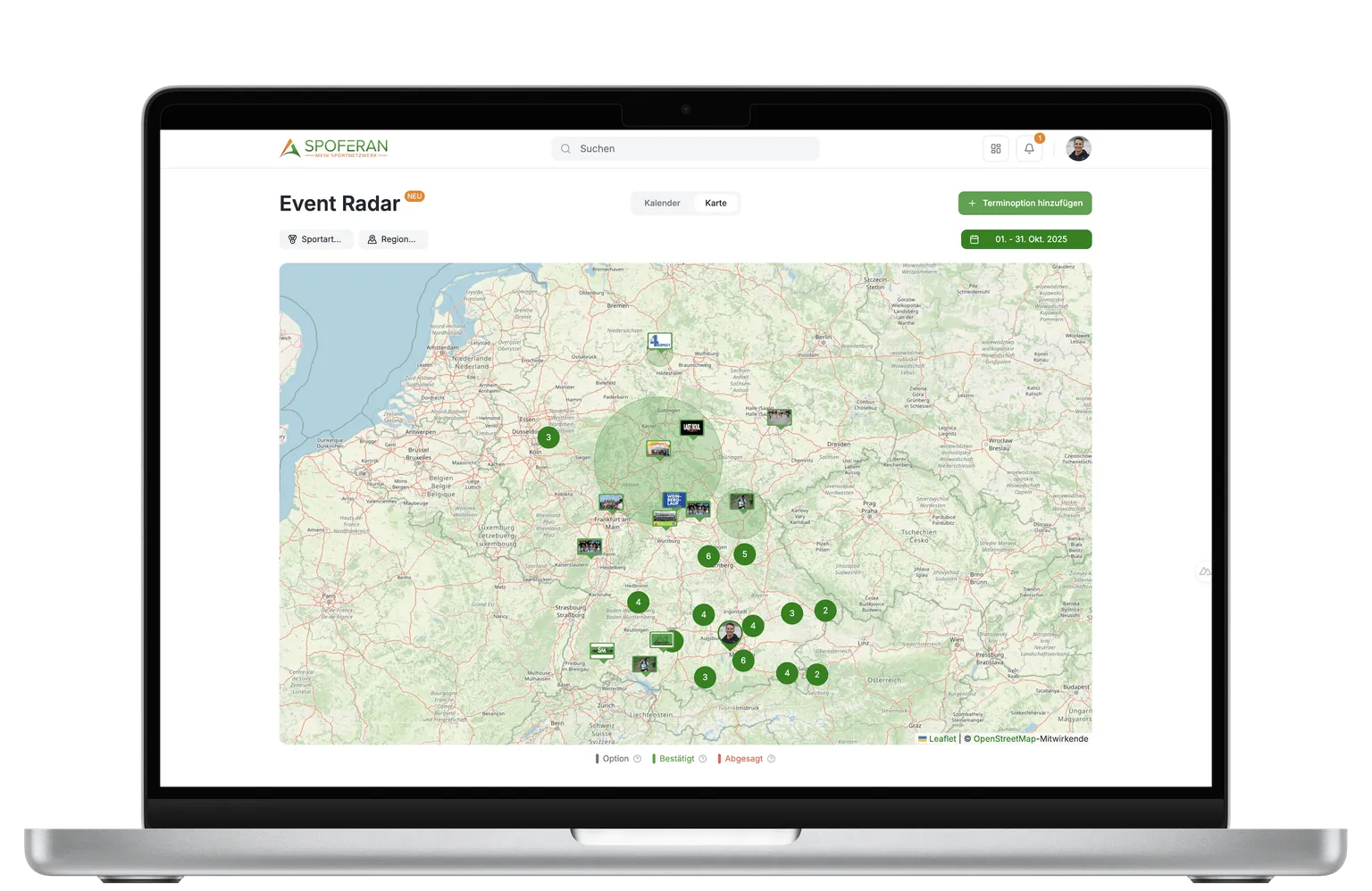Viewport: 1372px width, 891px height.
Task: Click the help icon next to Option
Action: [x=637, y=759]
